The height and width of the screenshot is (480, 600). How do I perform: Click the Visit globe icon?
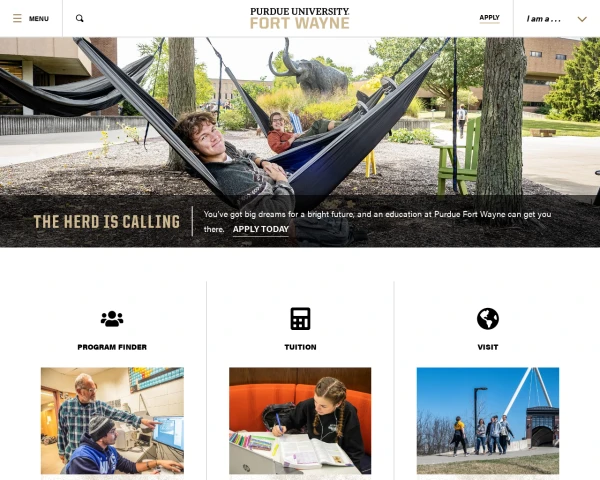coord(488,318)
